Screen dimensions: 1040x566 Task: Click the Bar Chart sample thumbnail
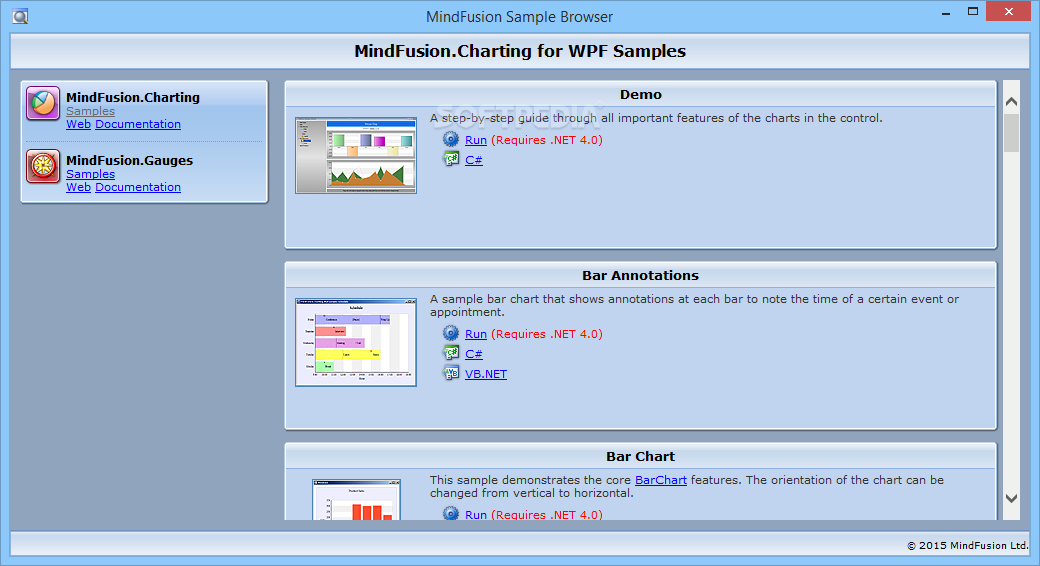click(x=356, y=500)
